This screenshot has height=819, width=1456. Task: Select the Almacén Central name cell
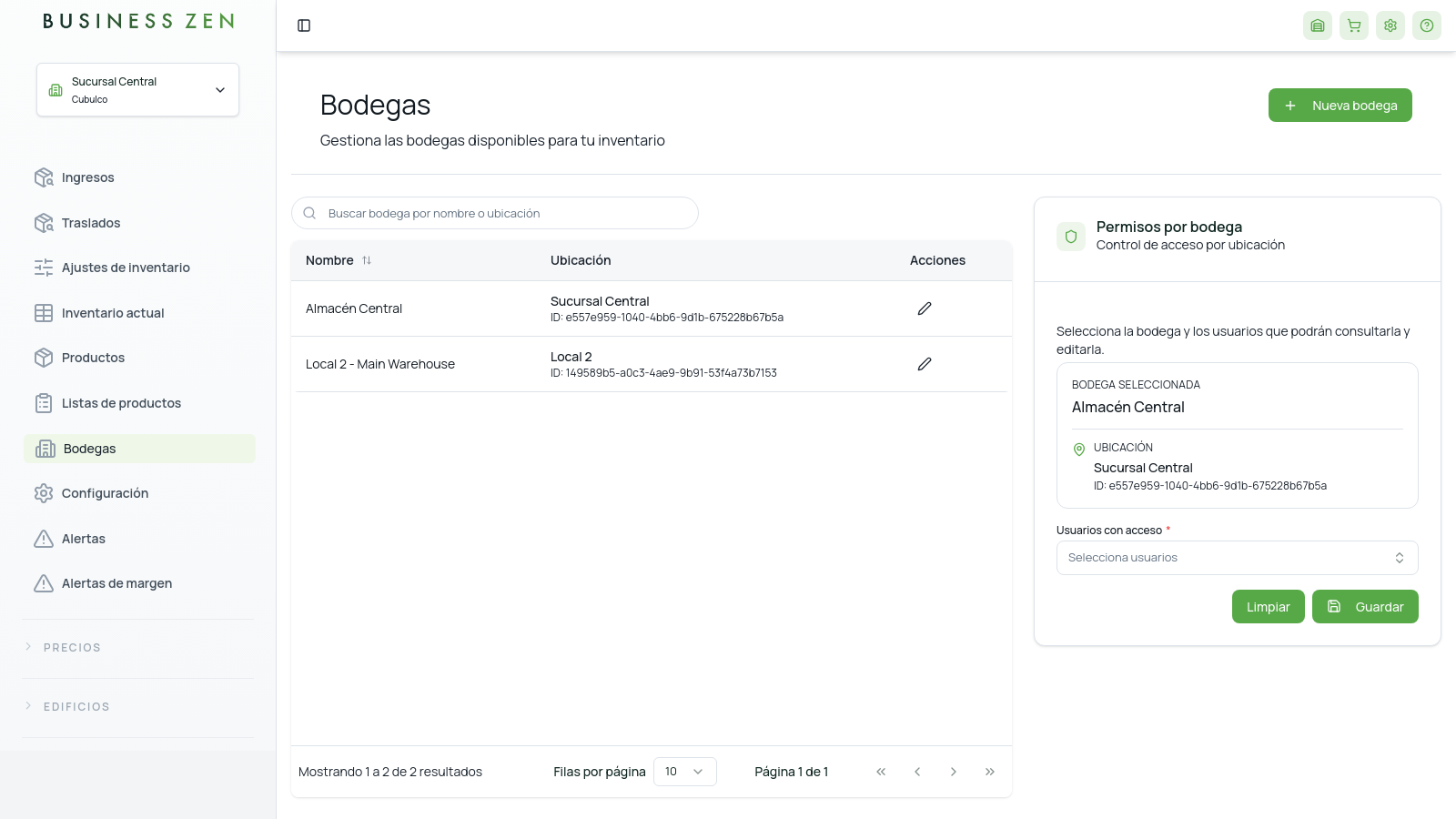(x=354, y=308)
